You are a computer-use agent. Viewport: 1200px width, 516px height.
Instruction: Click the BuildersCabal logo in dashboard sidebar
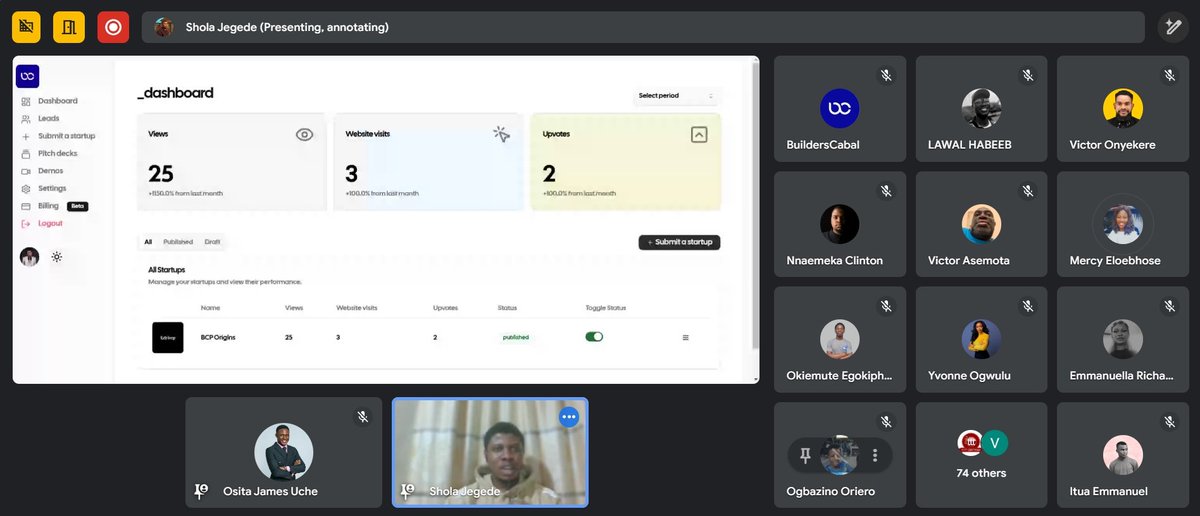click(x=28, y=76)
